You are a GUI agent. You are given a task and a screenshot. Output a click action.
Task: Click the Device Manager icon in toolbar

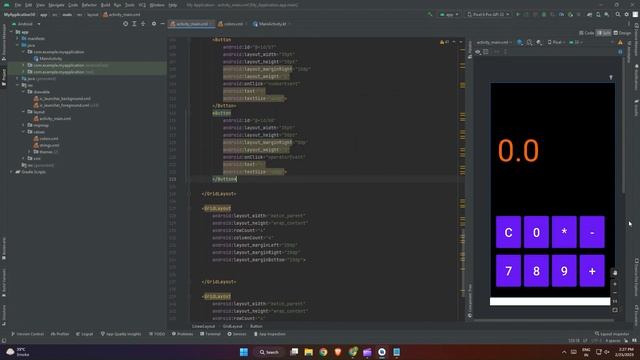[598, 14]
